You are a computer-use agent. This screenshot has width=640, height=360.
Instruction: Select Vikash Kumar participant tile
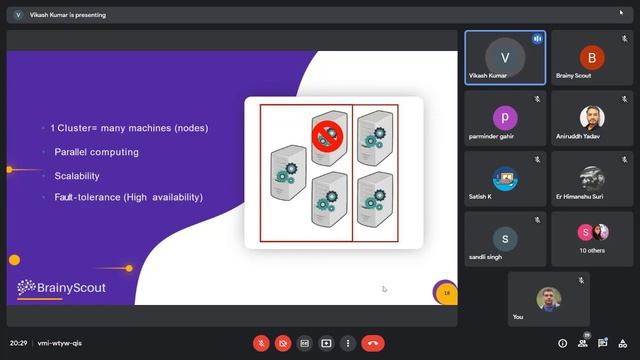505,58
